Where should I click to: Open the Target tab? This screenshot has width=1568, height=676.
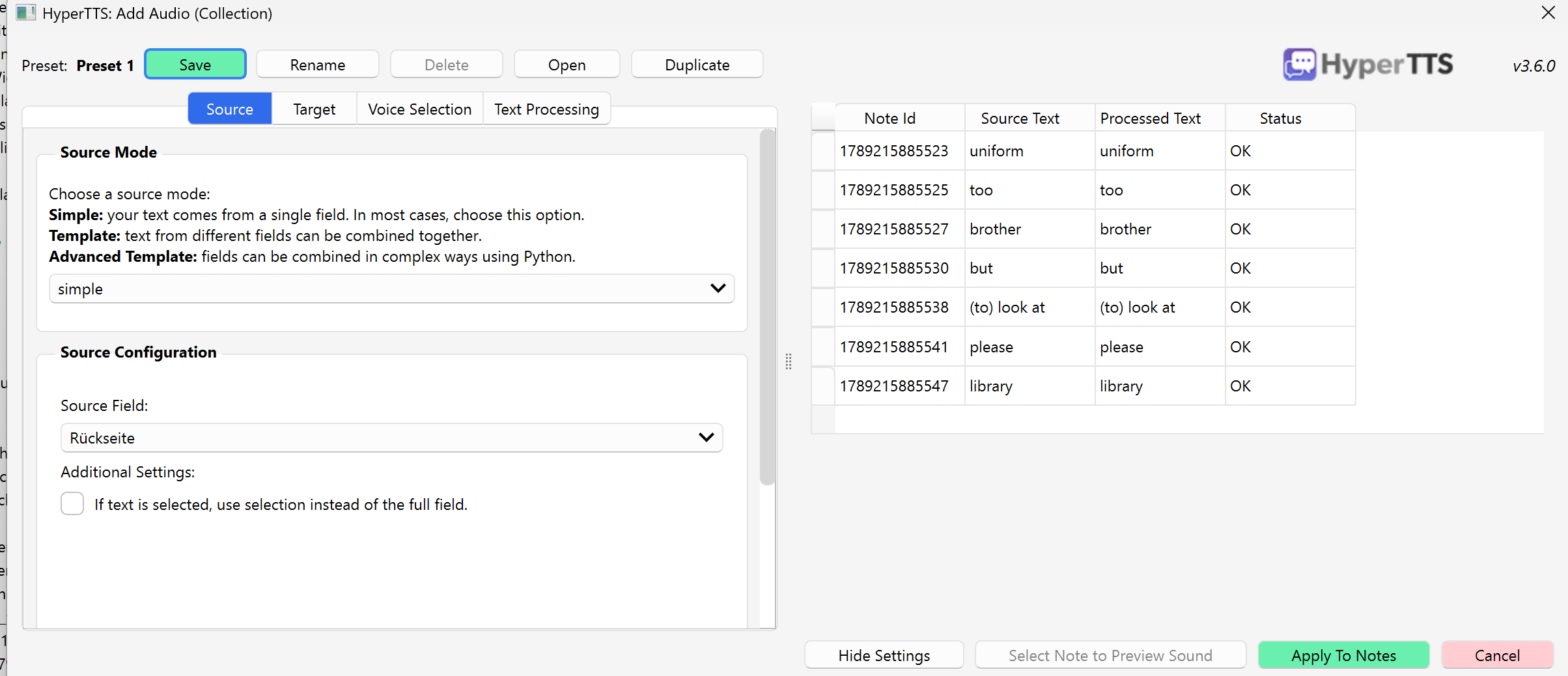click(x=315, y=109)
